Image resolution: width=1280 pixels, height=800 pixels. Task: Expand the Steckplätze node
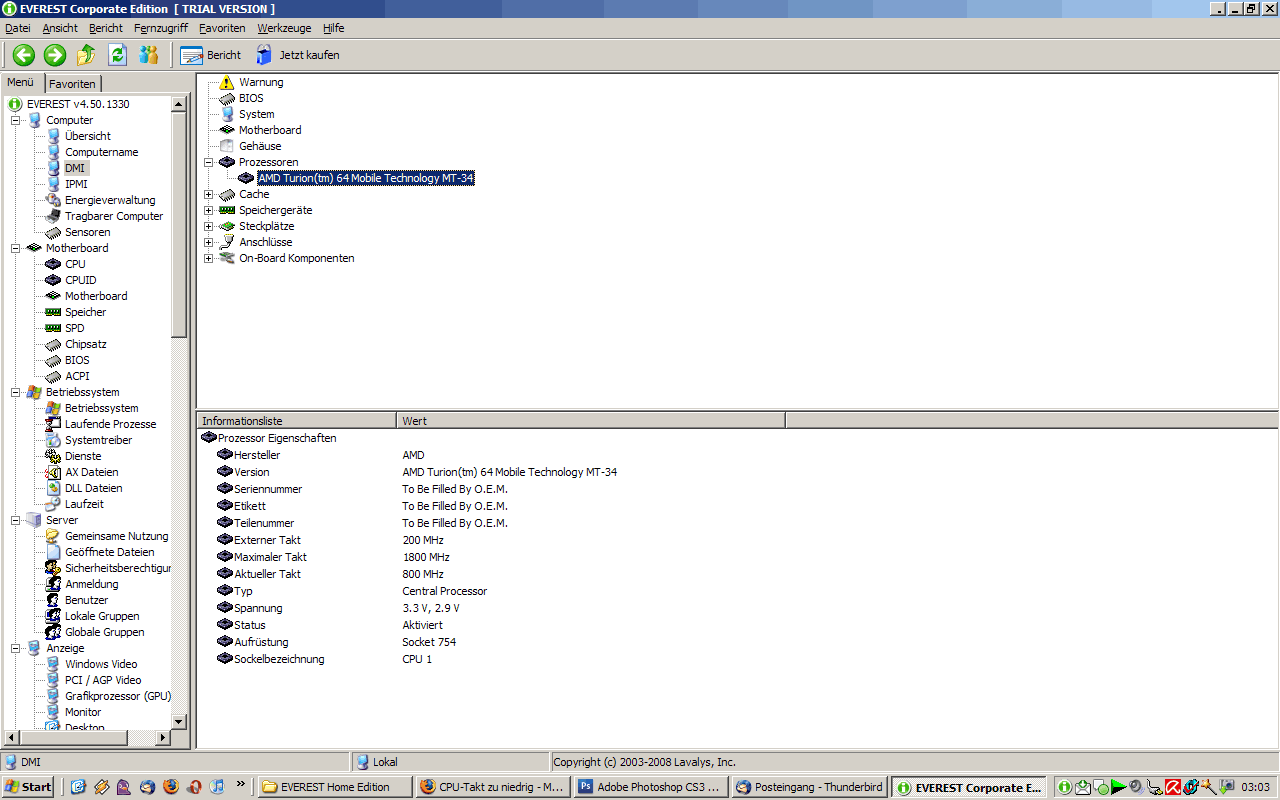tap(209, 226)
